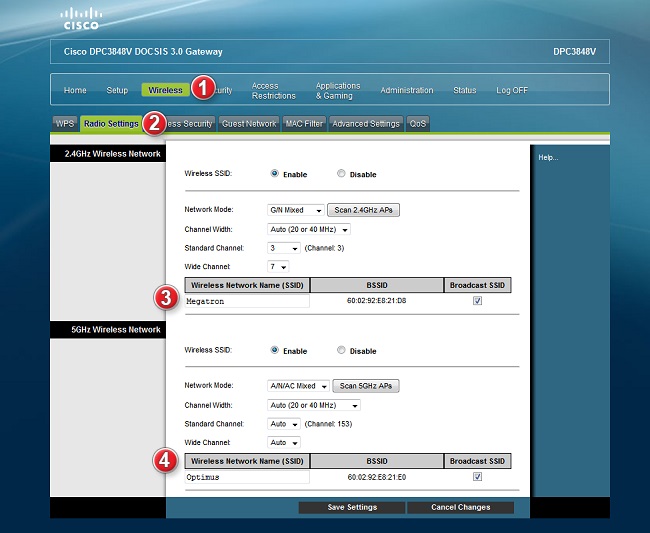Image resolution: width=650 pixels, height=533 pixels.
Task: Toggle Broadcast SSID checkbox for Optimus
Action: [x=477, y=477]
